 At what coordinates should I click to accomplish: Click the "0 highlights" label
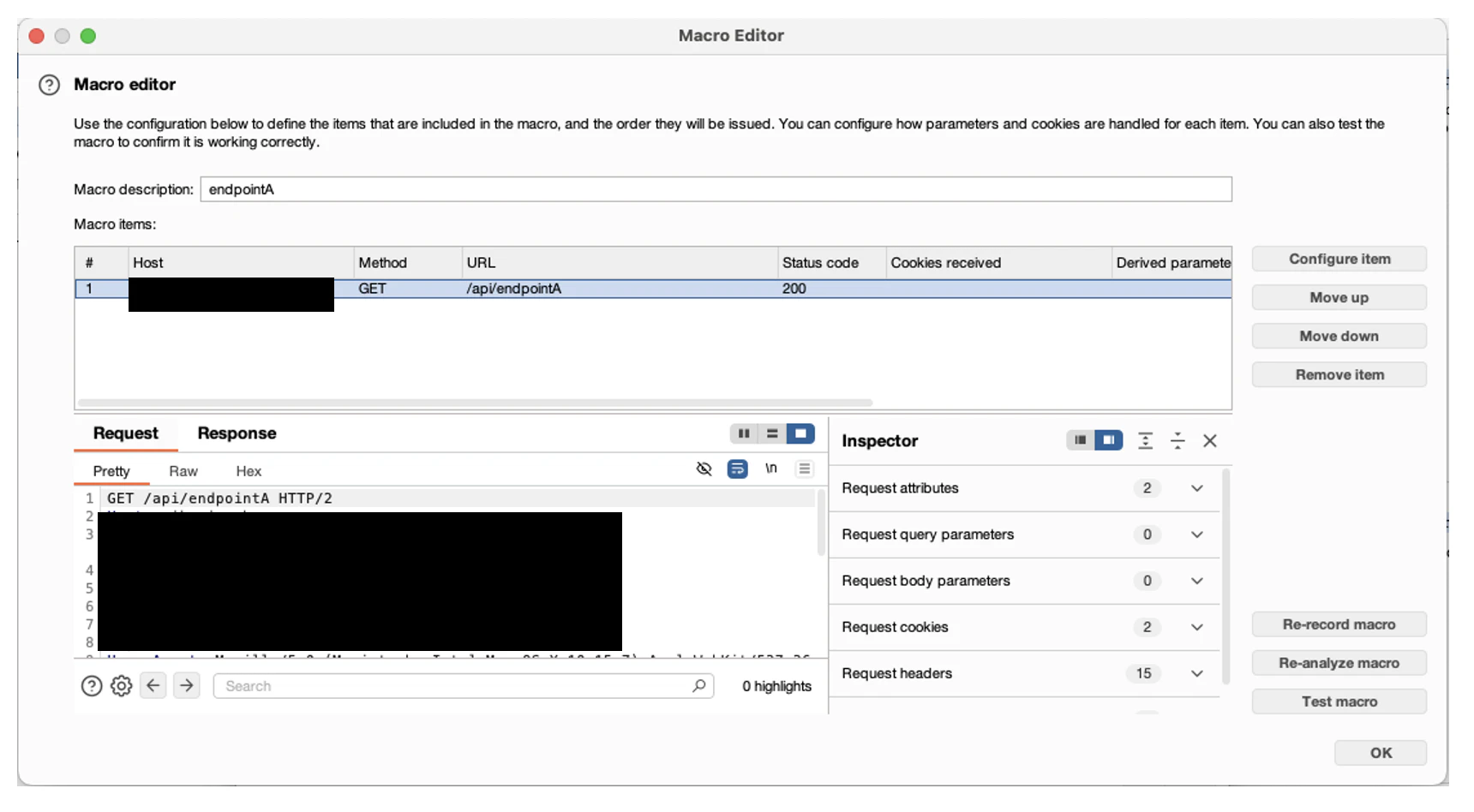(x=776, y=686)
